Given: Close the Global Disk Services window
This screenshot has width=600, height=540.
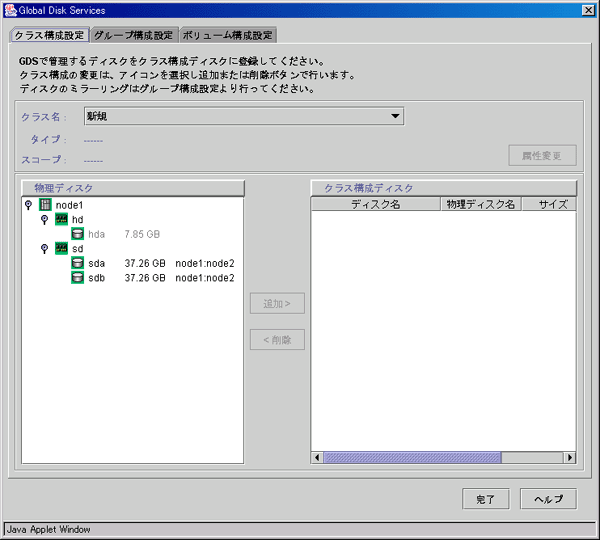Looking at the screenshot, I should (589, 10).
